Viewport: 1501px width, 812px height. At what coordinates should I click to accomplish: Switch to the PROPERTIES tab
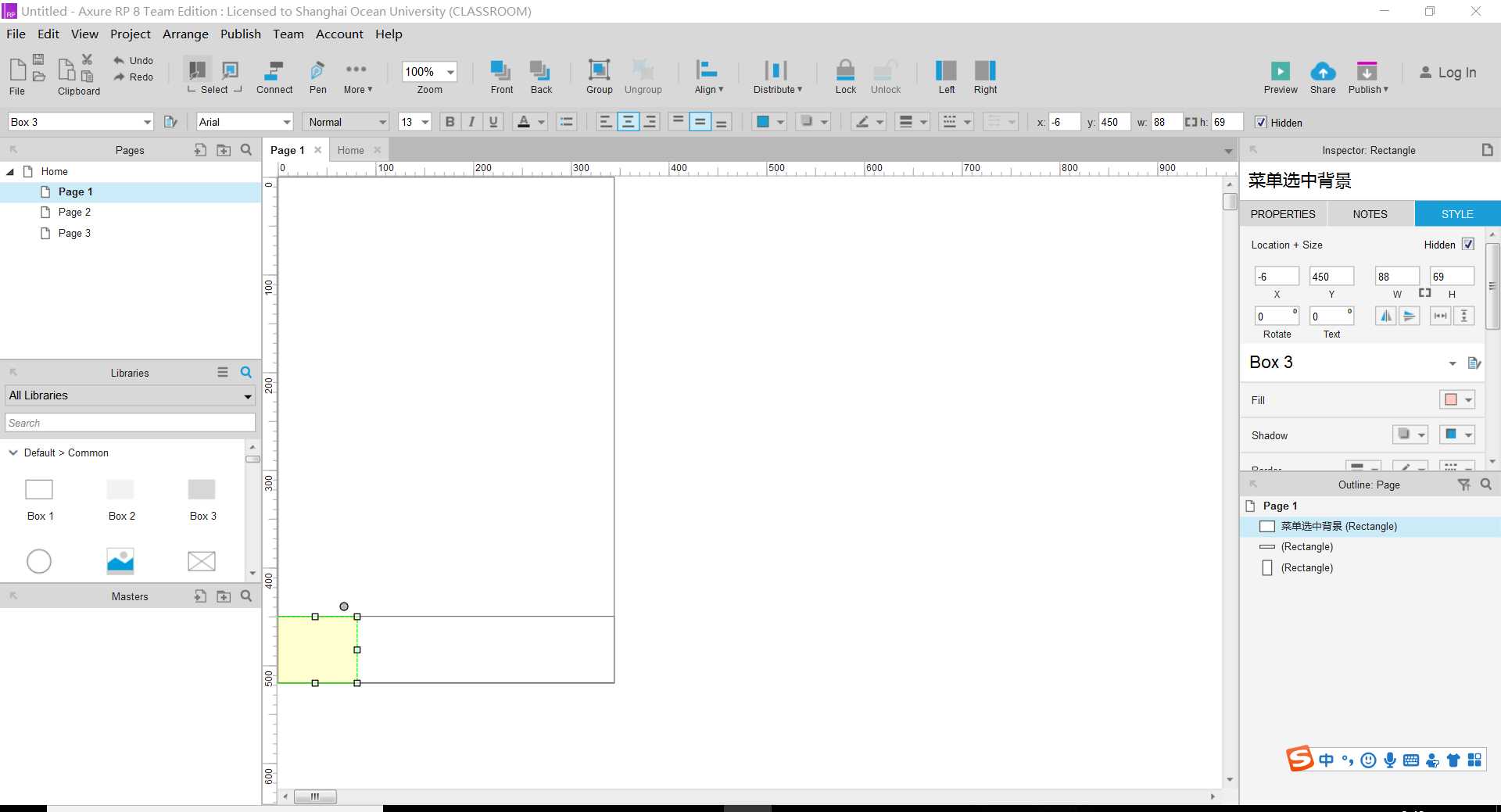click(x=1283, y=214)
